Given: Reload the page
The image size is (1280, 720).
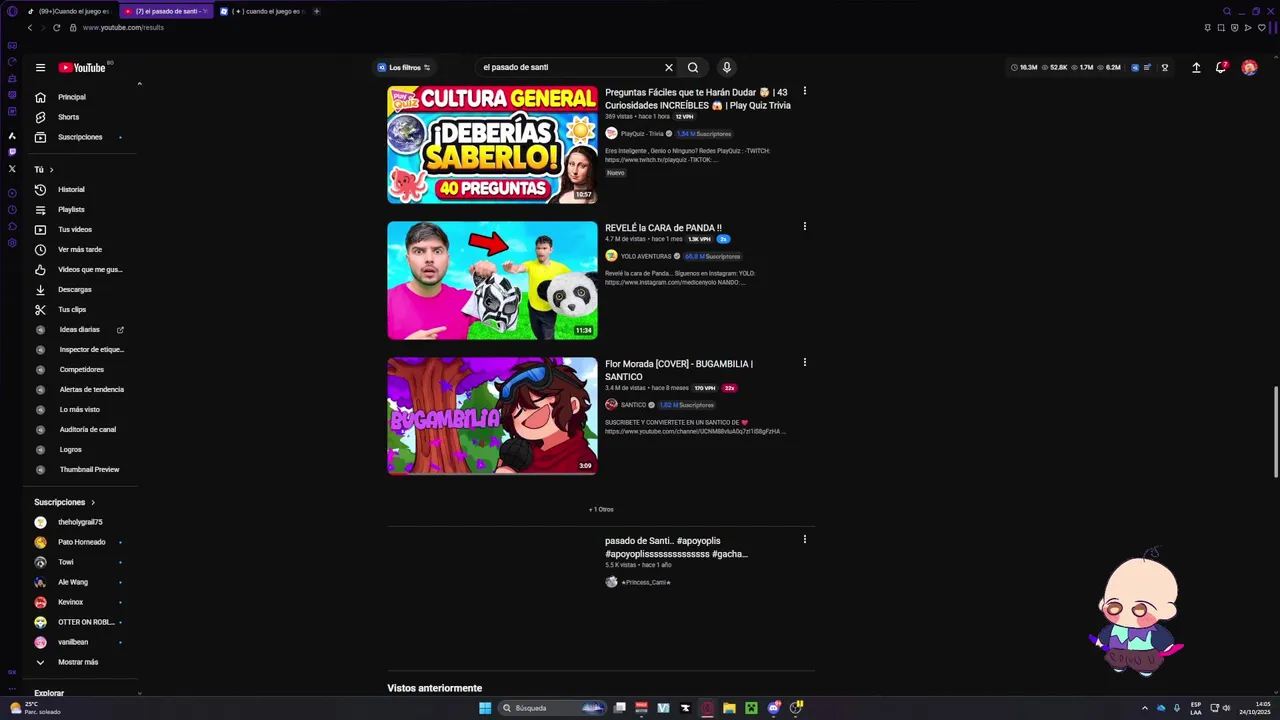Looking at the screenshot, I should (56, 27).
